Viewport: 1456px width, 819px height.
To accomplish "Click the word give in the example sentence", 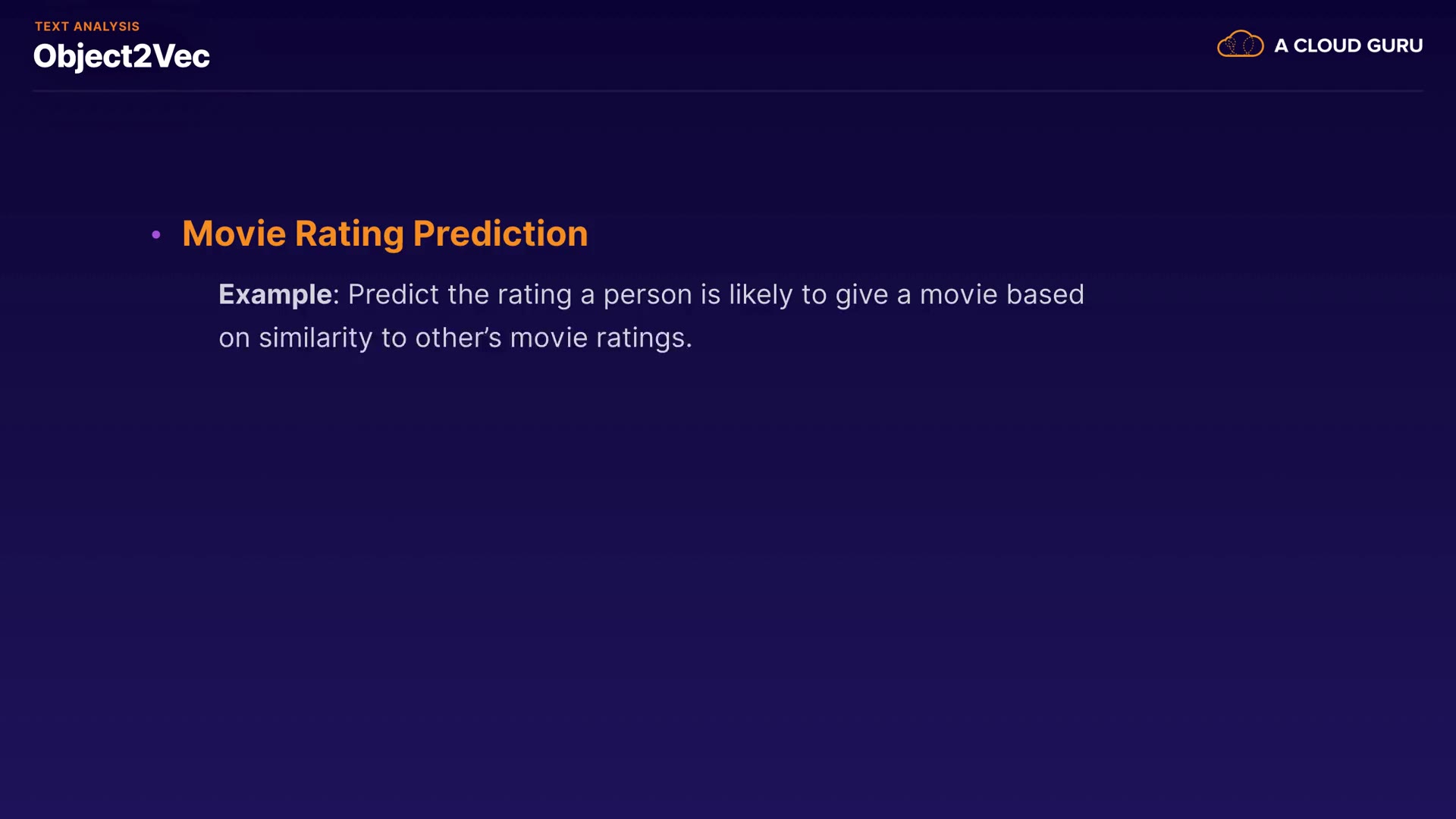I will (861, 294).
